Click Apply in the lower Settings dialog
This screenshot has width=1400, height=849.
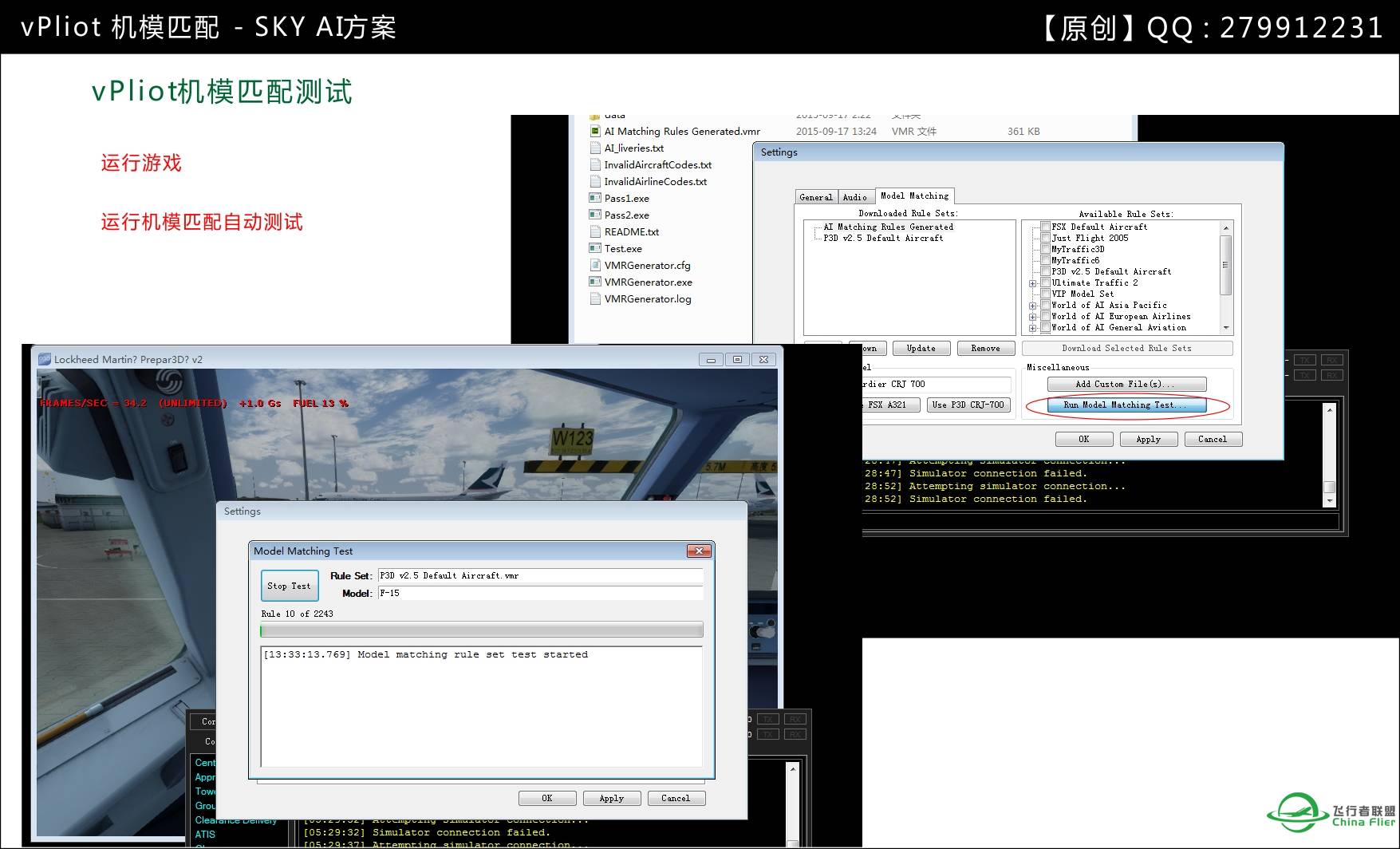tap(611, 798)
